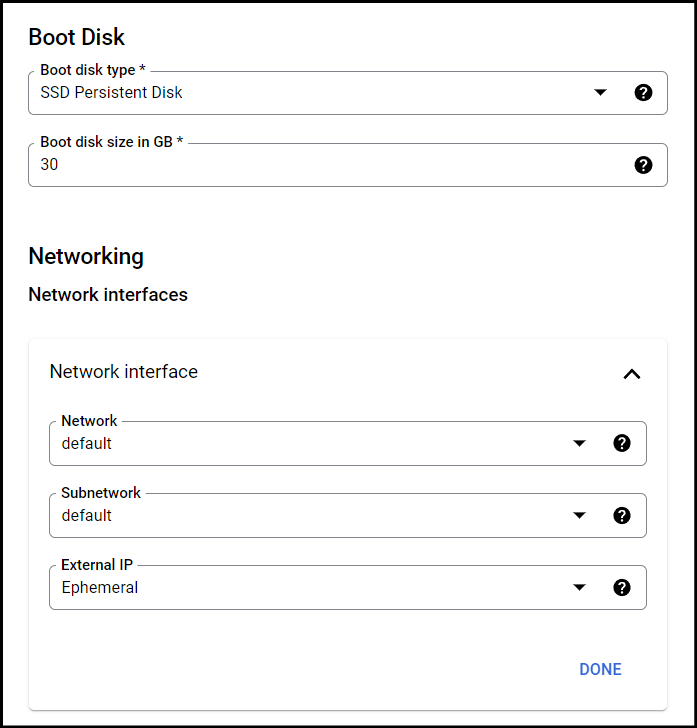
Task: Open the External IP dropdown arrow
Action: [579, 587]
